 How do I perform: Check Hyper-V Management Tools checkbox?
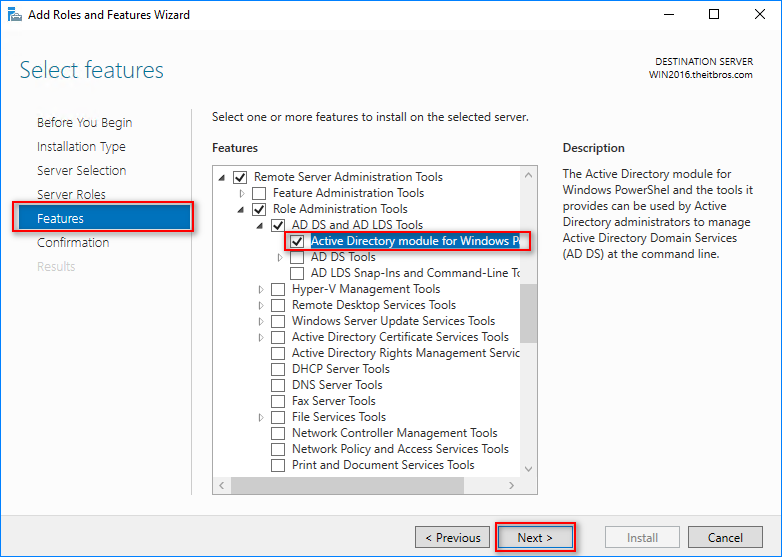coord(278,289)
